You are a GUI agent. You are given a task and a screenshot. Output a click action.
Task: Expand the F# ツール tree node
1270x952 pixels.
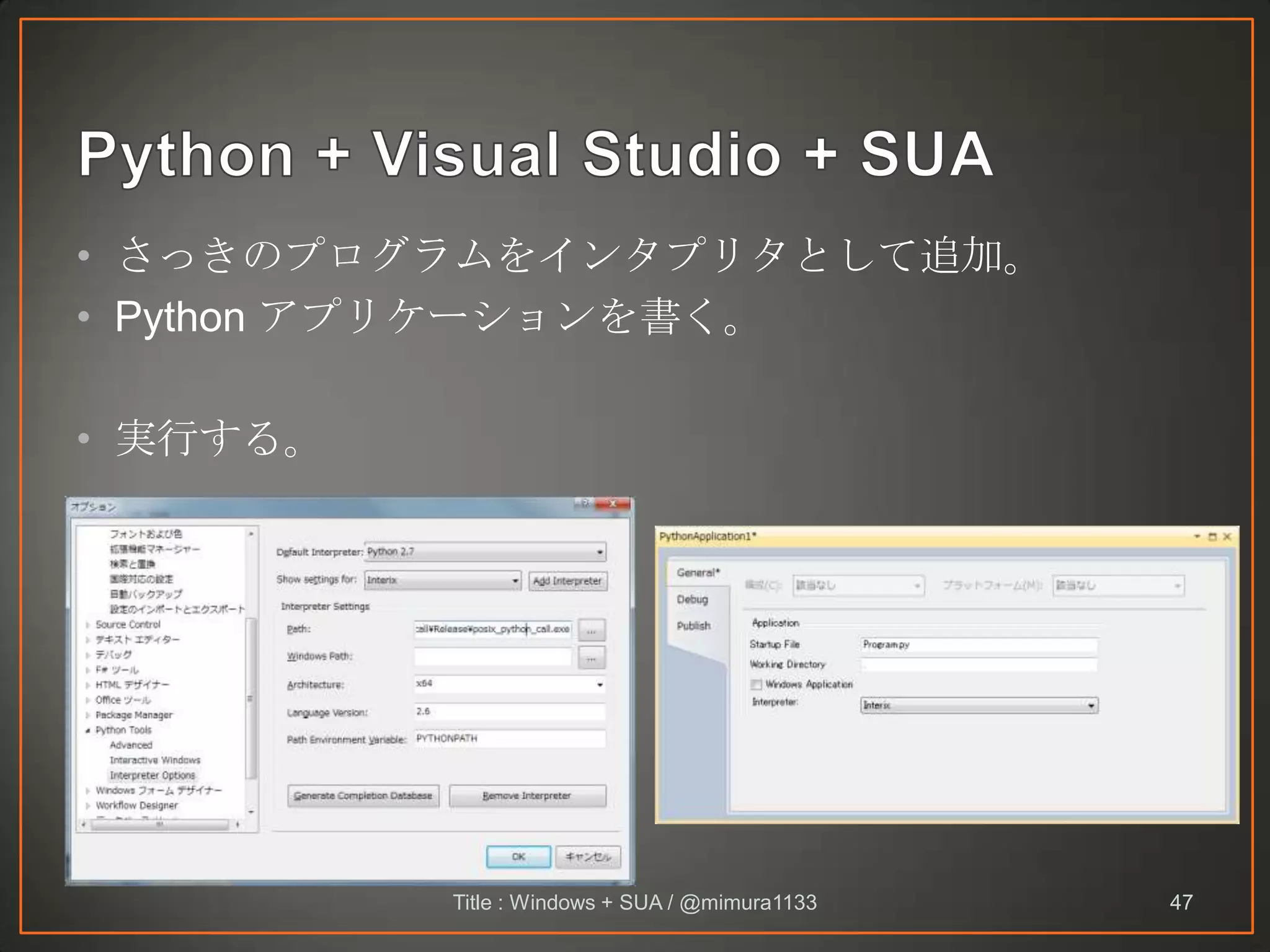pyautogui.click(x=88, y=670)
